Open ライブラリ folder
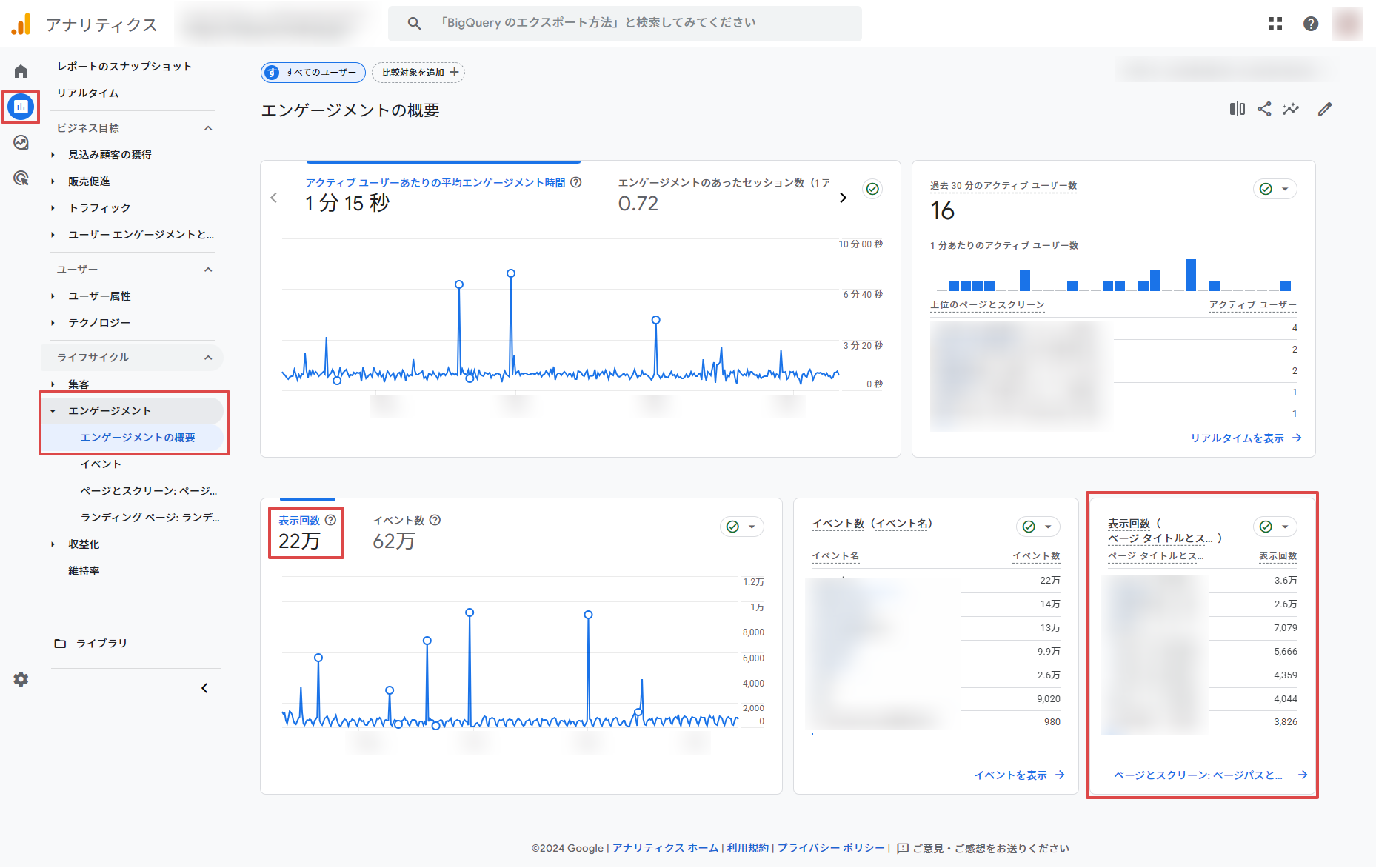 coord(91,643)
